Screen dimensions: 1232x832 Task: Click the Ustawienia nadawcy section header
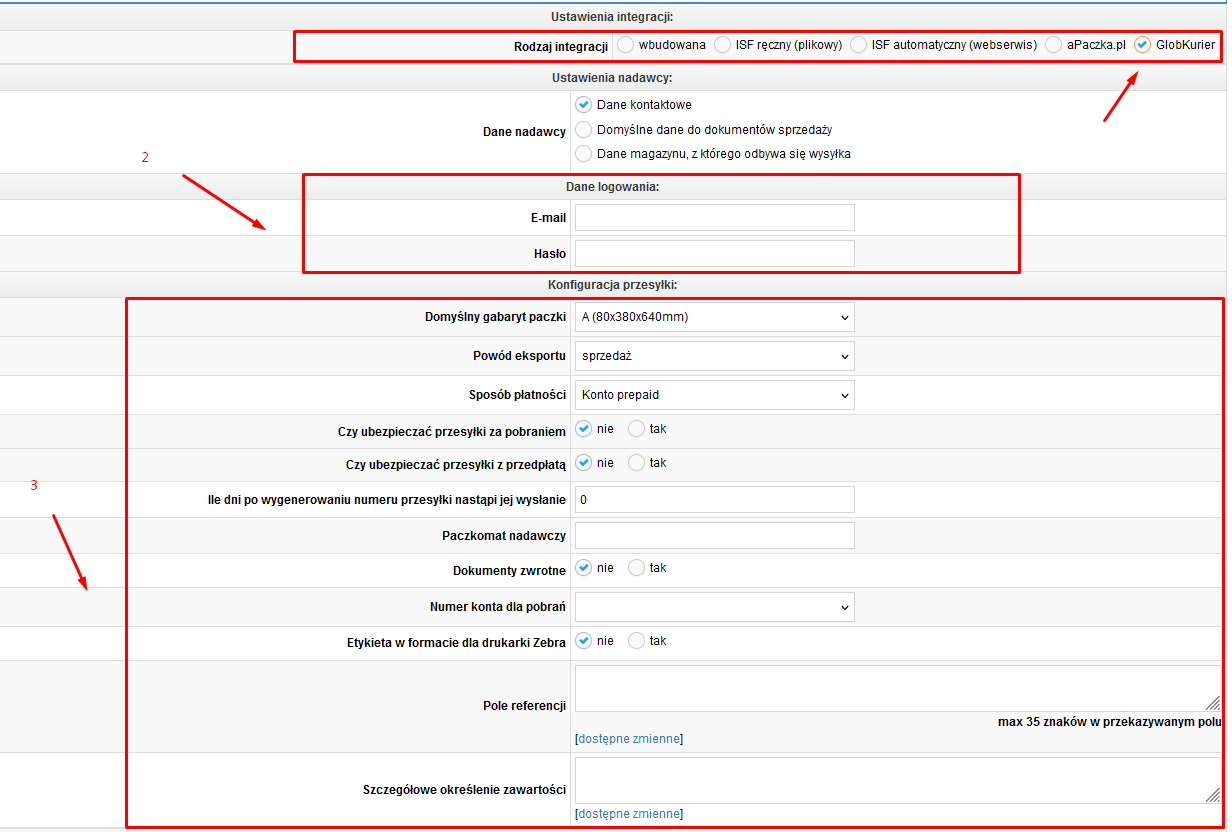[612, 78]
